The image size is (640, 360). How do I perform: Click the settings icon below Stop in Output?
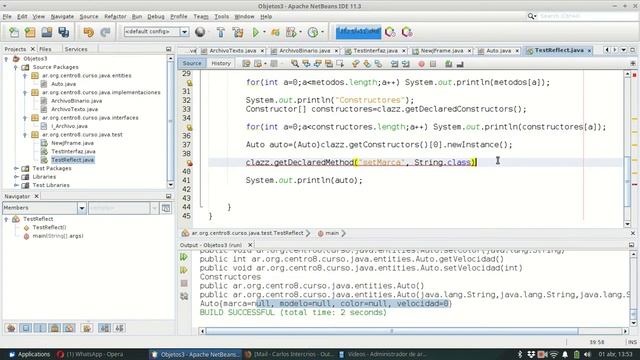[184, 296]
